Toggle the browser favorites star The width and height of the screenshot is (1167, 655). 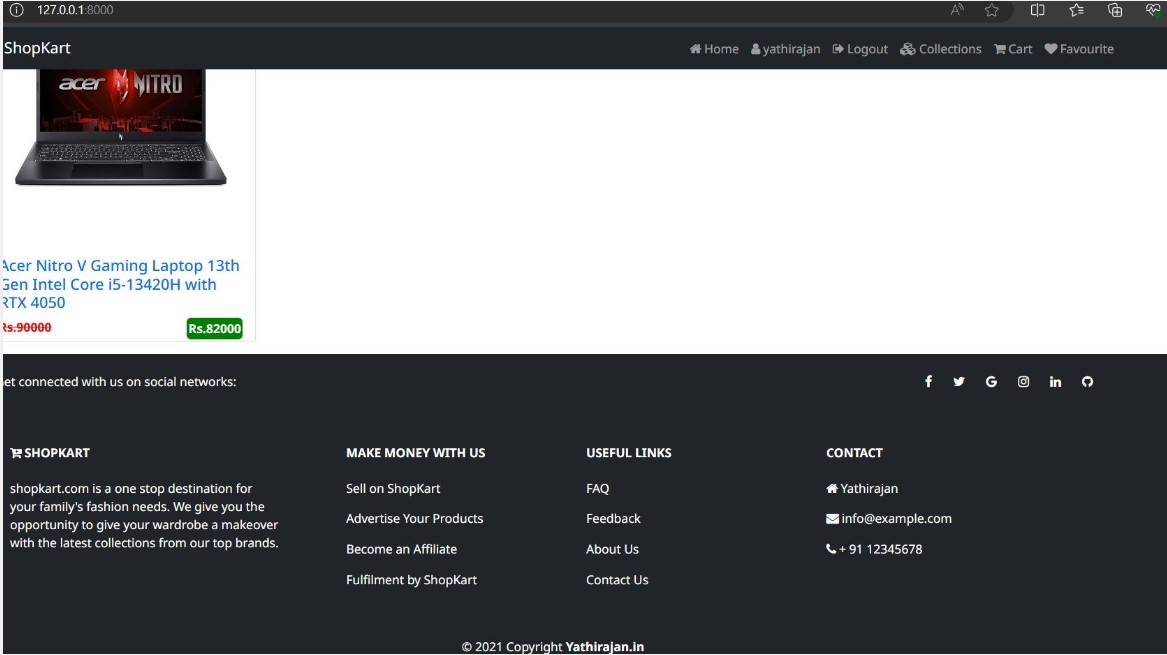(991, 10)
